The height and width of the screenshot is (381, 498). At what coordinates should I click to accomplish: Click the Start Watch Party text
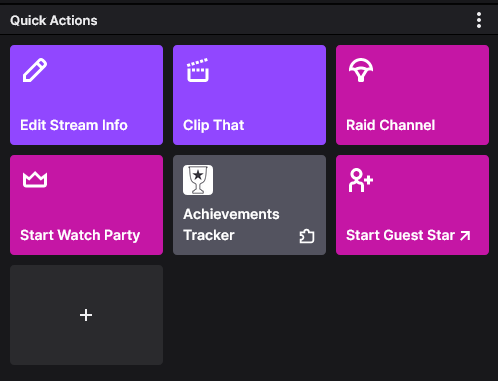80,236
